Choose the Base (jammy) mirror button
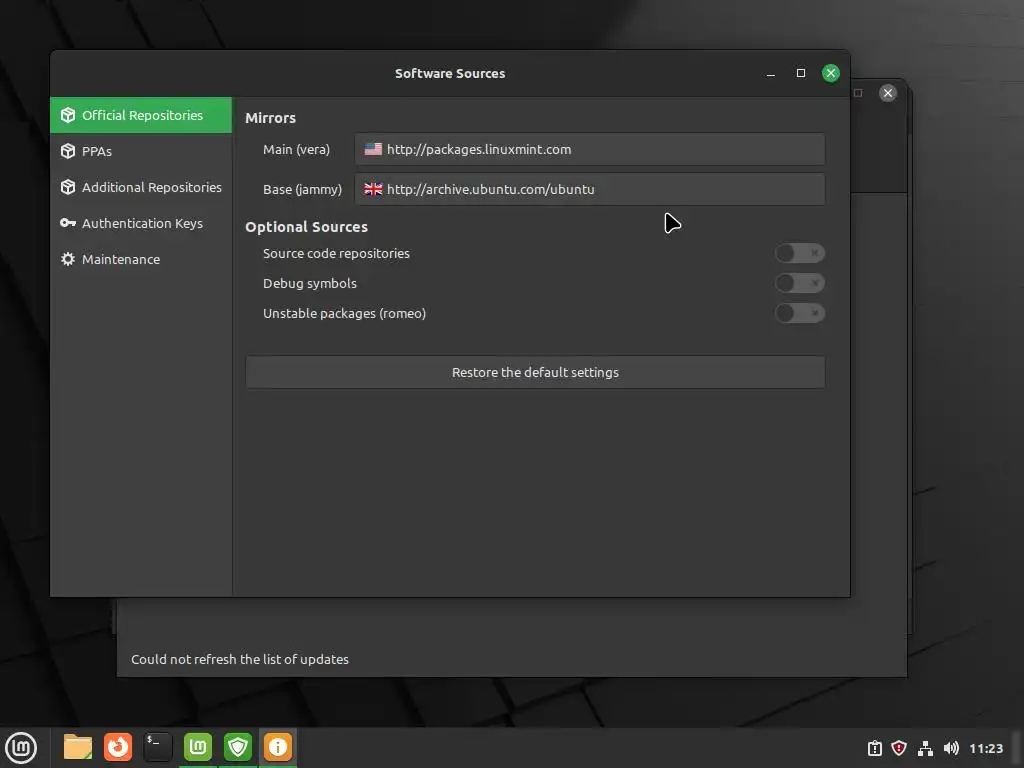Image resolution: width=1024 pixels, height=768 pixels. click(x=590, y=189)
